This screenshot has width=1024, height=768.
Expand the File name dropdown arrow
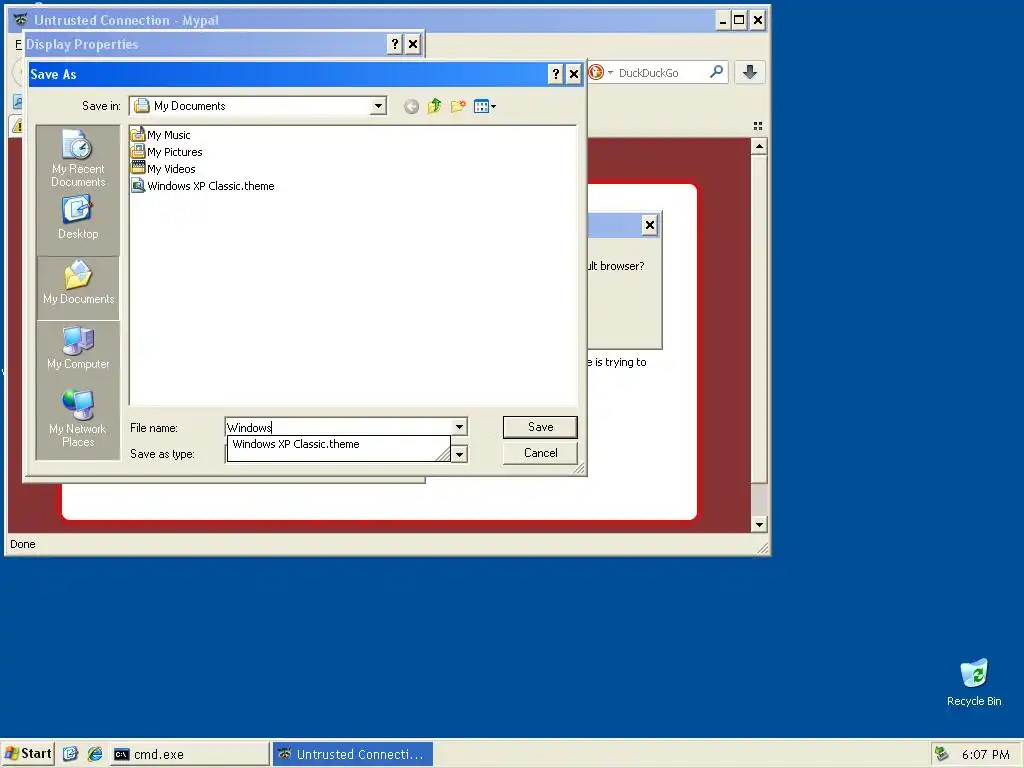click(x=459, y=427)
